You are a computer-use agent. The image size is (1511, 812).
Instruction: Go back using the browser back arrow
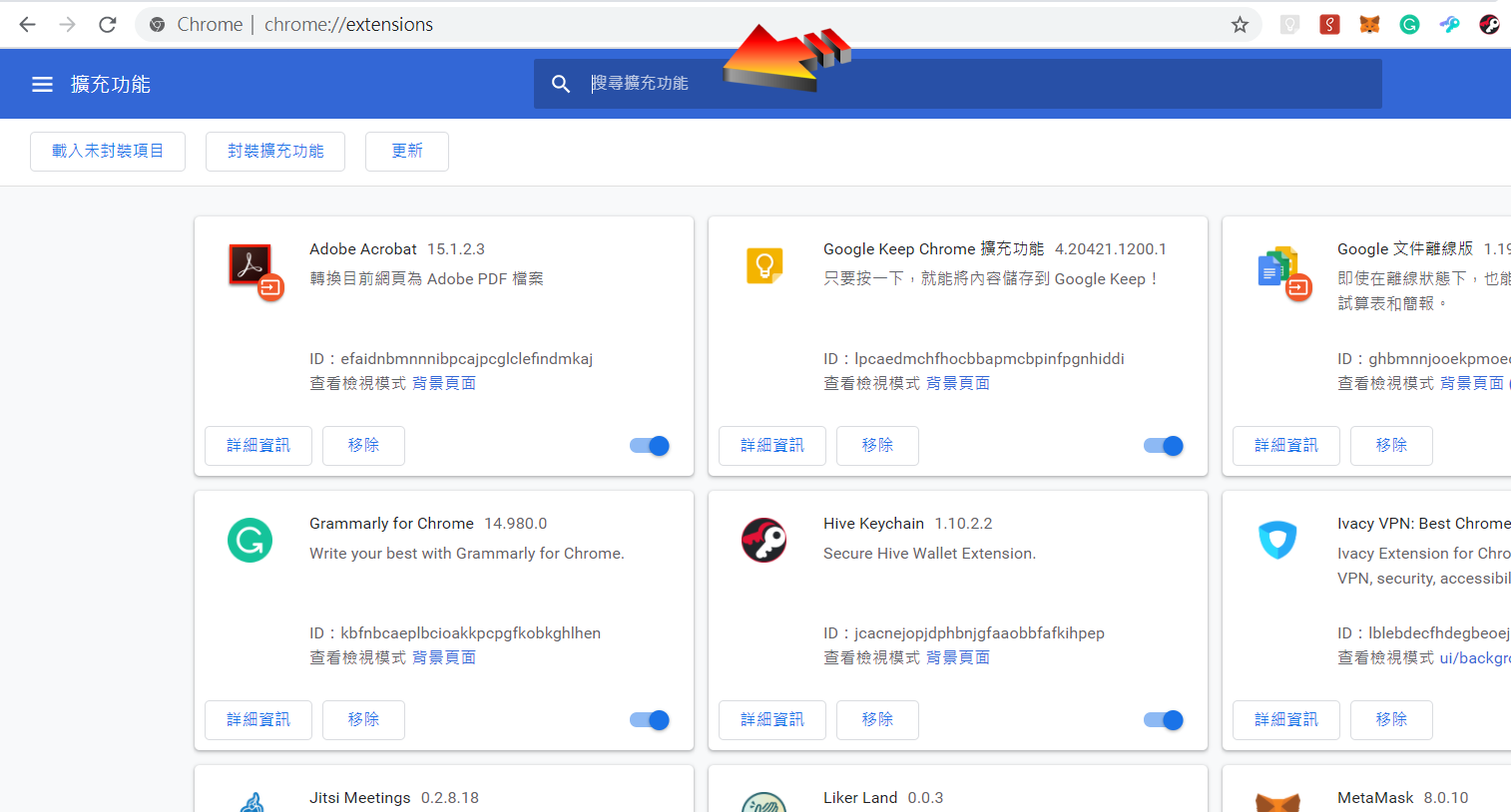coord(27,24)
